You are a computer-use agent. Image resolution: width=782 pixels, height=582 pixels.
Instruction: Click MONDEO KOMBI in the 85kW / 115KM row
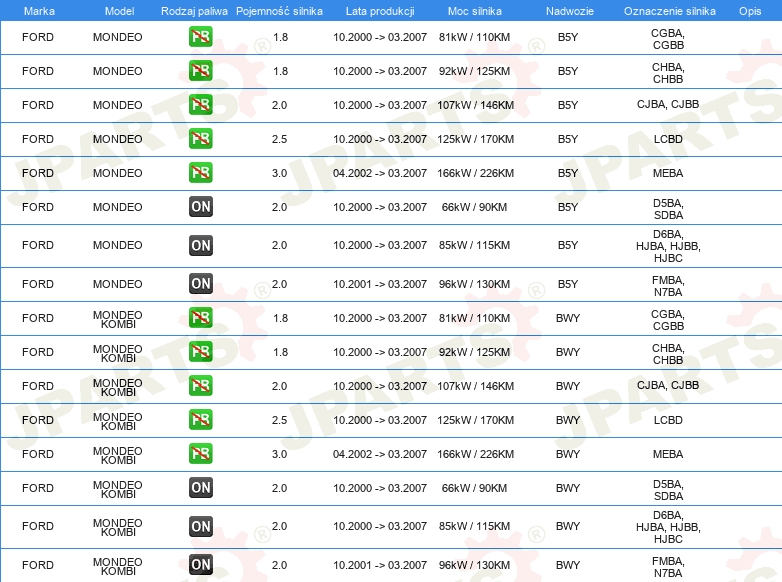(x=118, y=527)
